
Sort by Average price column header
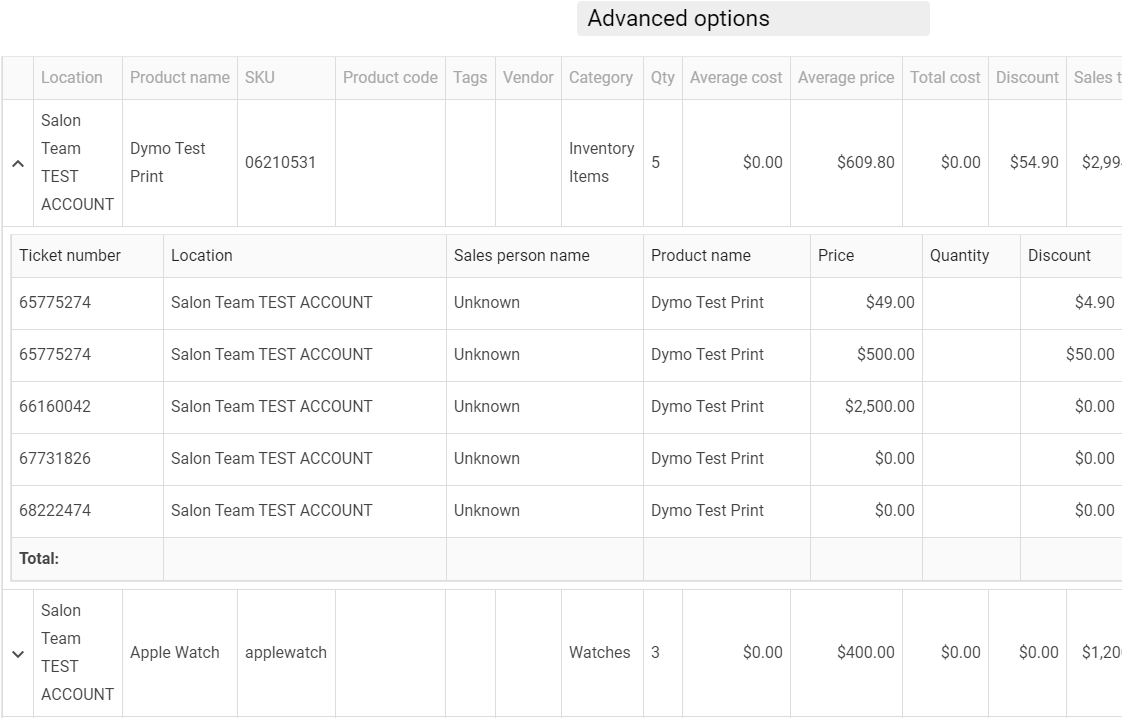coord(845,78)
